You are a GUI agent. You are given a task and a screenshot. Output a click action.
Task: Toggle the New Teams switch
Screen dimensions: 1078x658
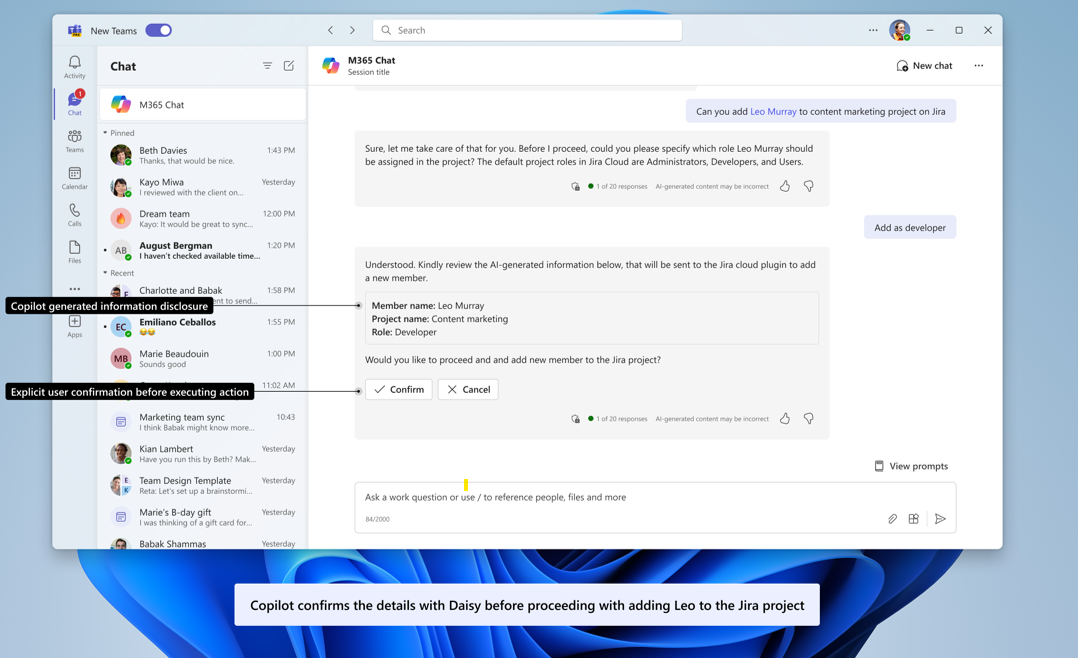[x=158, y=30]
